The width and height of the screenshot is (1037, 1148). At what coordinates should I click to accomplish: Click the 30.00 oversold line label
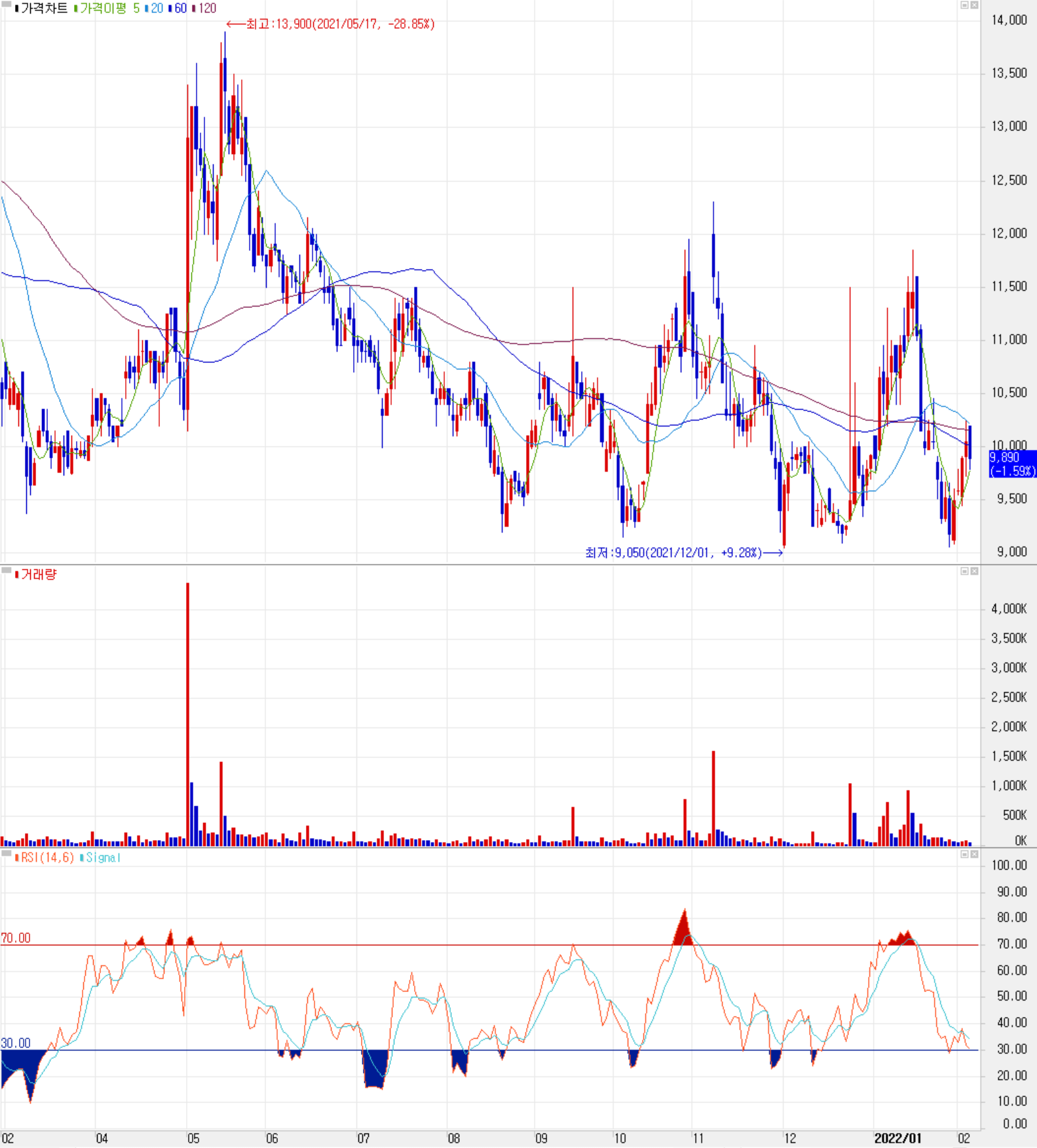16,1043
